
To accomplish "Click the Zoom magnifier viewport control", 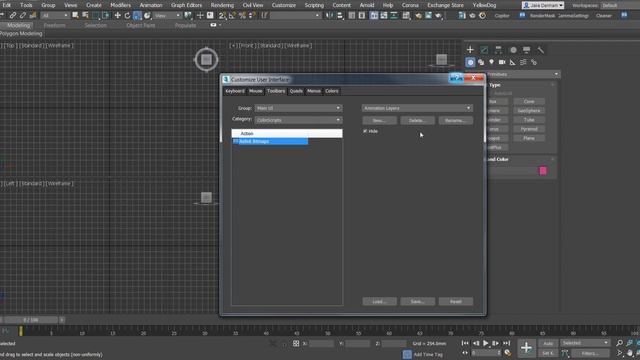I will [620, 343].
